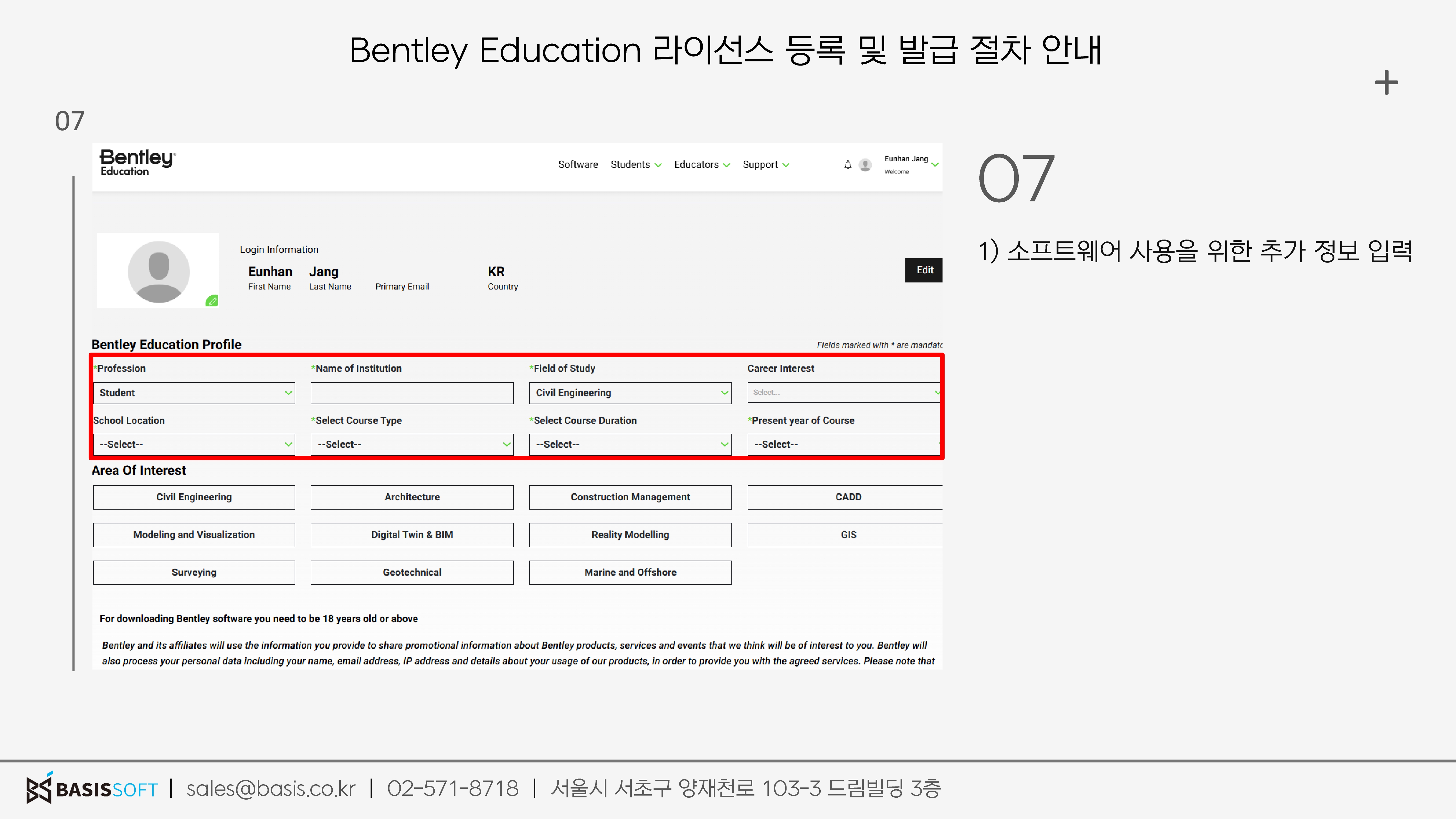Toggle the Digital Twin & BIM interest

[x=412, y=535]
